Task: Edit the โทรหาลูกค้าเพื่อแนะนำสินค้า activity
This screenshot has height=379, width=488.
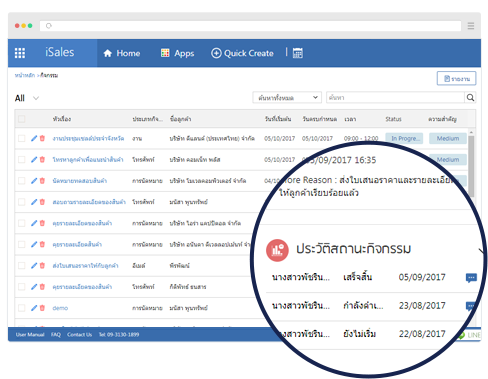Action: tap(34, 160)
